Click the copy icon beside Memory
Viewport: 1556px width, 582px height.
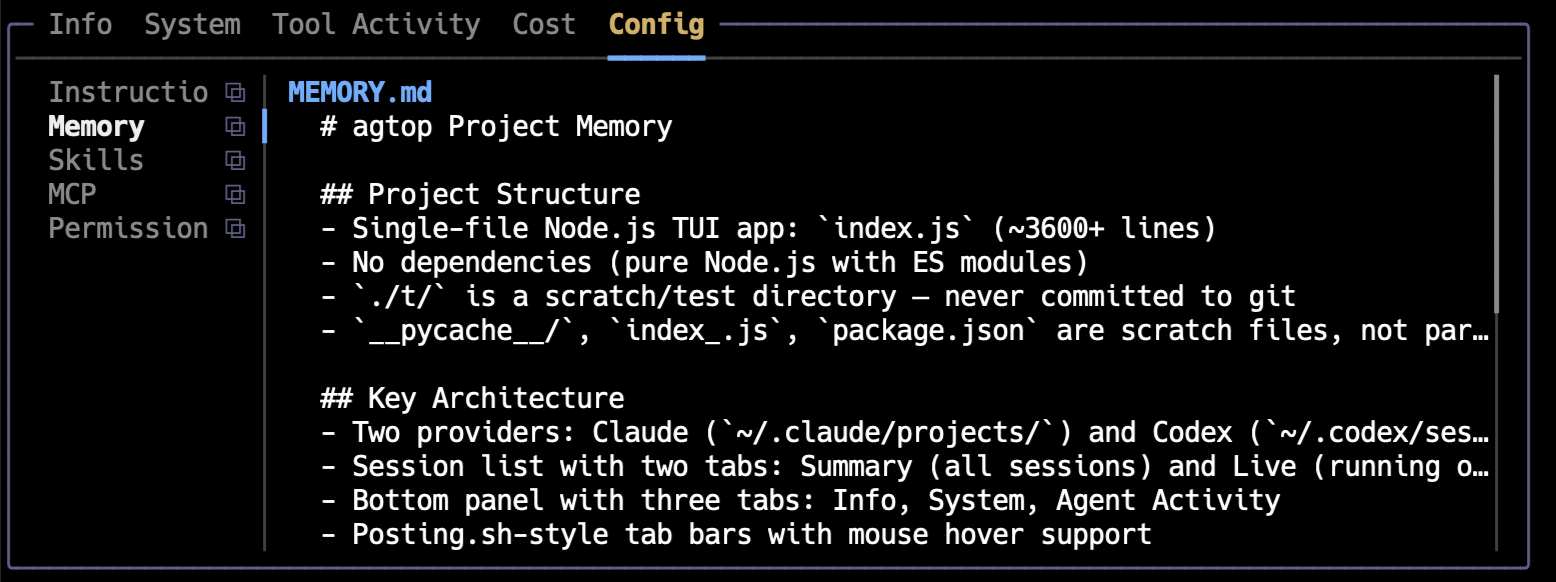[234, 126]
